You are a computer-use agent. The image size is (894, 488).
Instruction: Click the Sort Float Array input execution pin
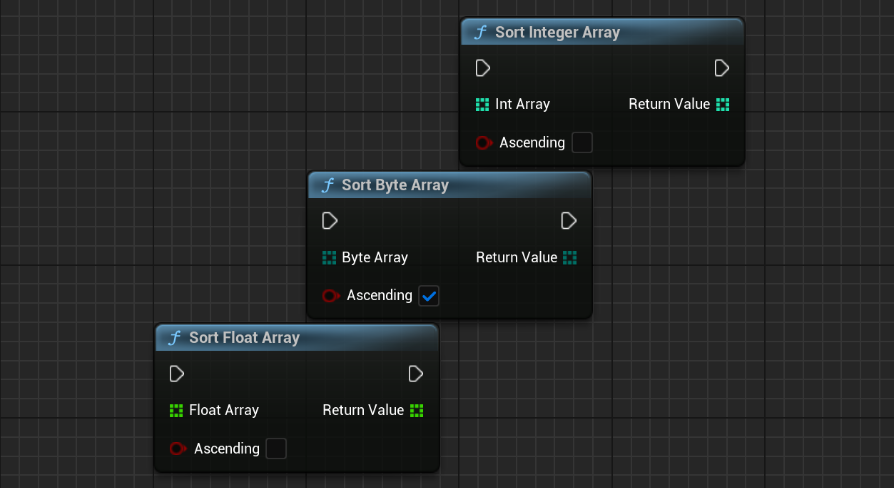[x=177, y=374]
